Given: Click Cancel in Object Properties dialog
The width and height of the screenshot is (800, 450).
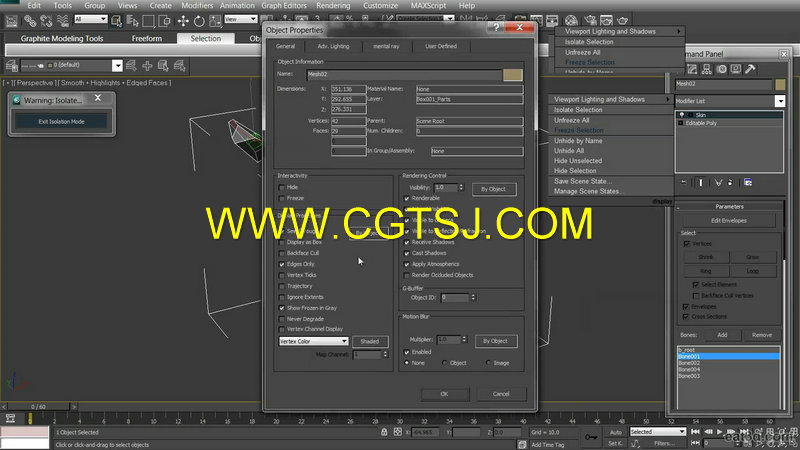Looking at the screenshot, I should (501, 394).
